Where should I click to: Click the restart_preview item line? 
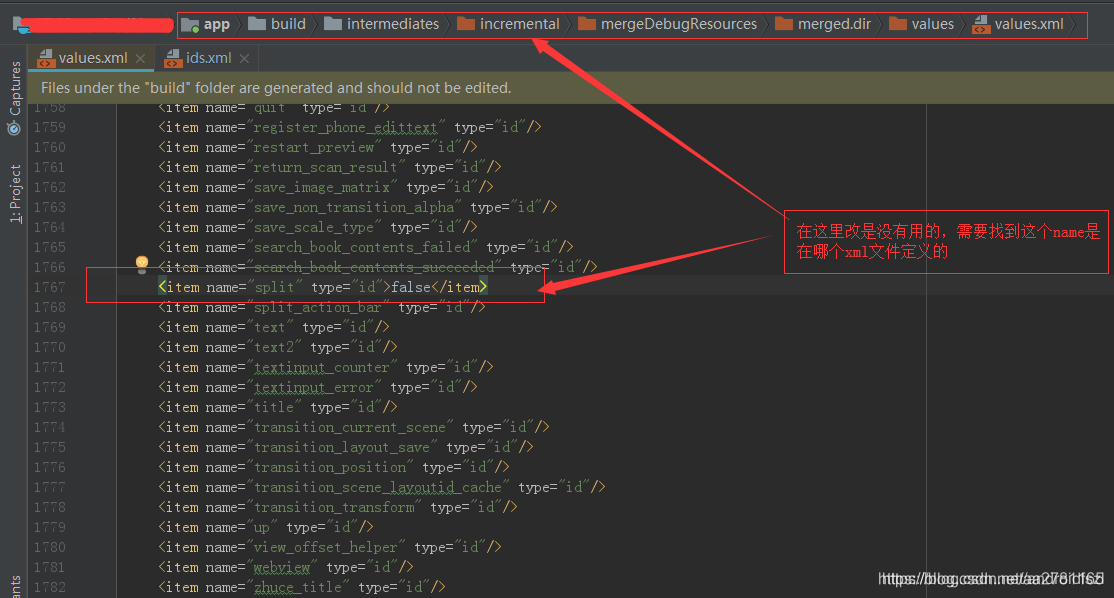pos(318,147)
